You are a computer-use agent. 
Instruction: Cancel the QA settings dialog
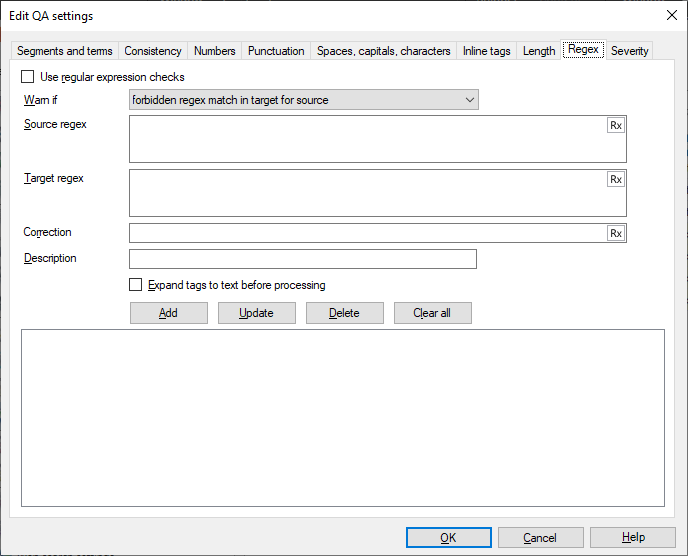click(x=541, y=538)
